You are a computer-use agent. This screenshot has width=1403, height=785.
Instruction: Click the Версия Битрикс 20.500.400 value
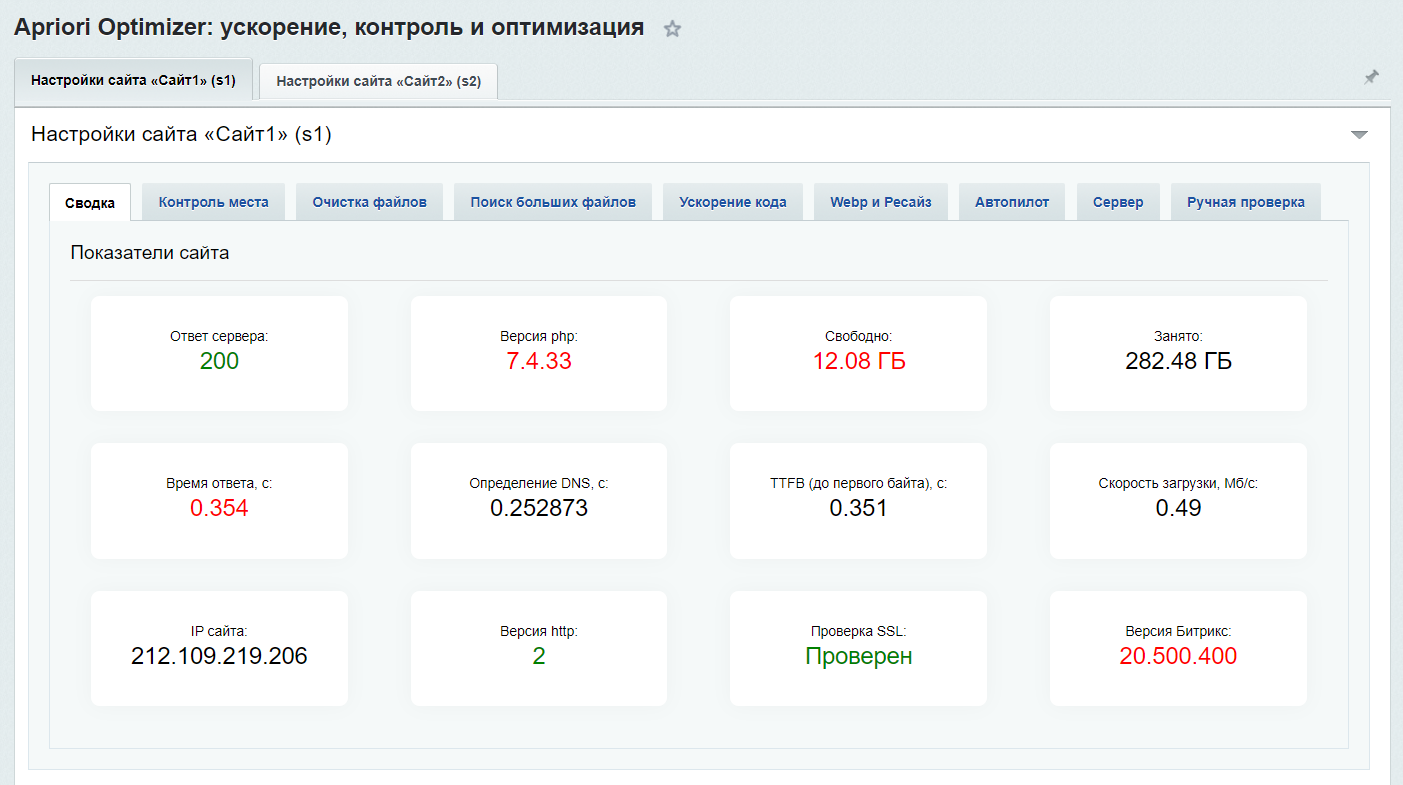pos(1178,657)
